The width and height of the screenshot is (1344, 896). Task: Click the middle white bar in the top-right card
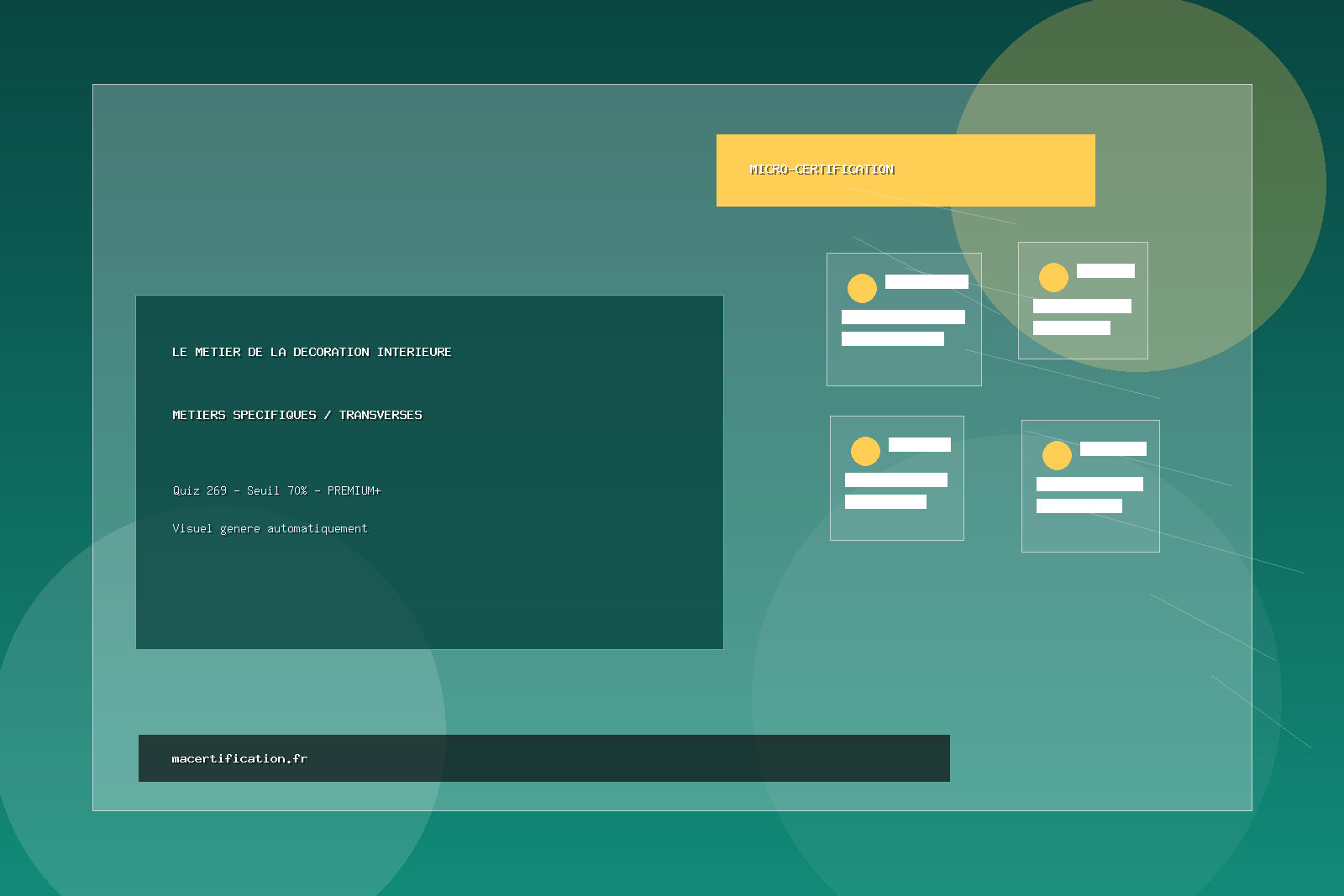[x=1082, y=307]
